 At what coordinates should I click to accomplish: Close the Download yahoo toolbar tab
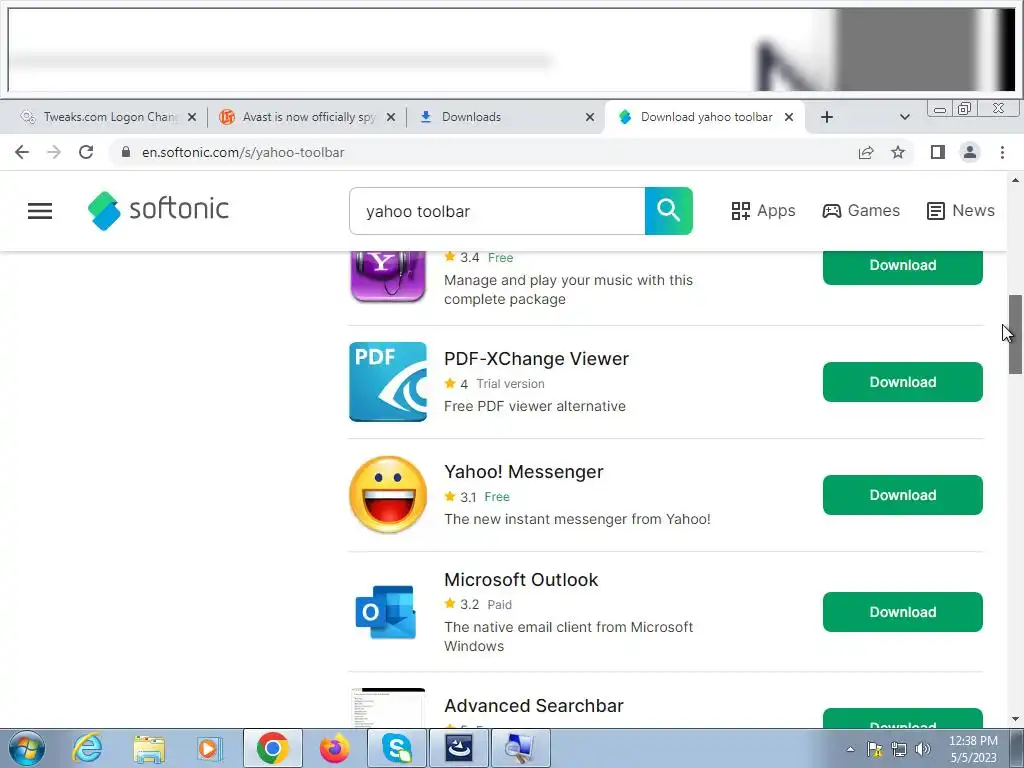tap(789, 117)
